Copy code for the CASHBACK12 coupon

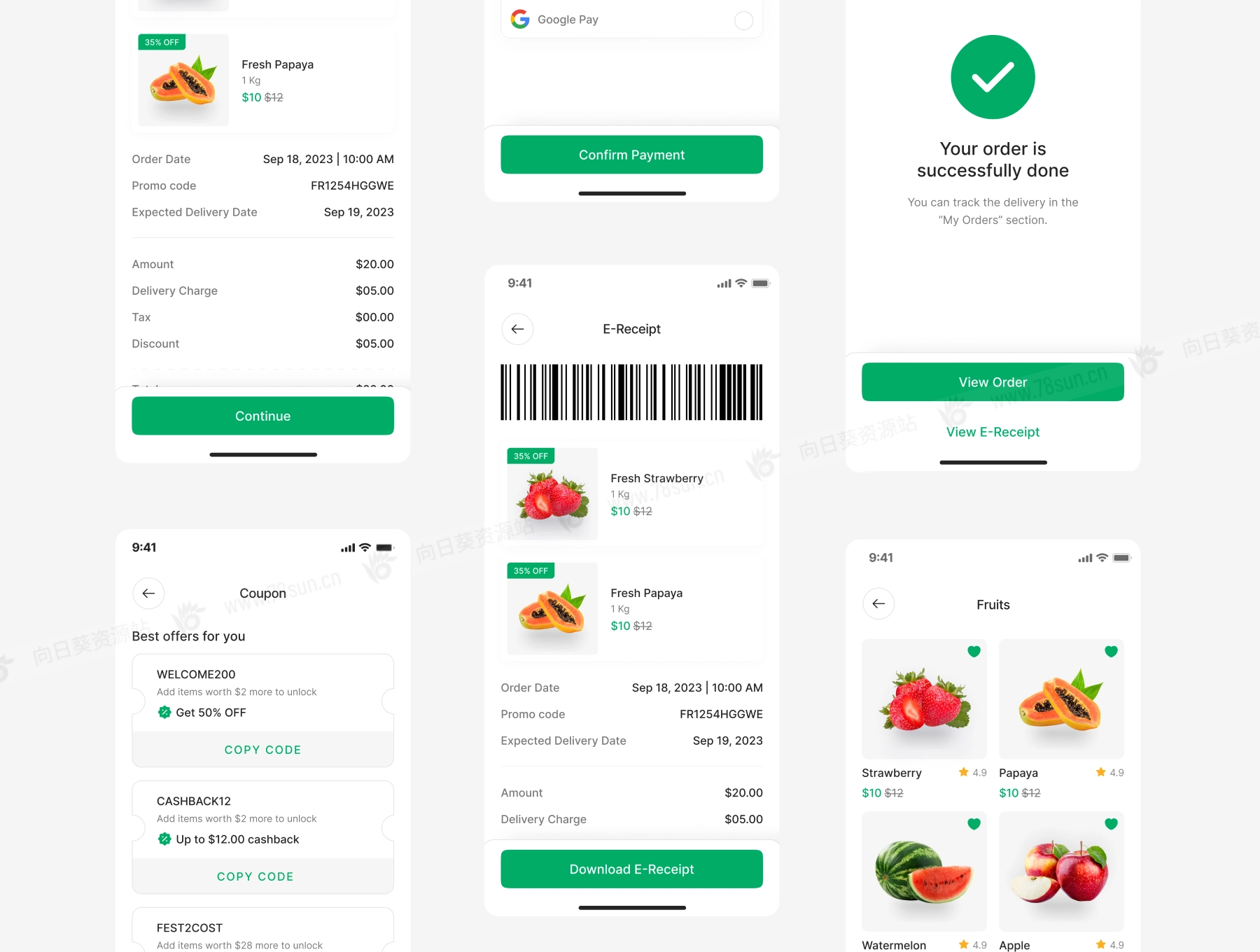tap(255, 876)
